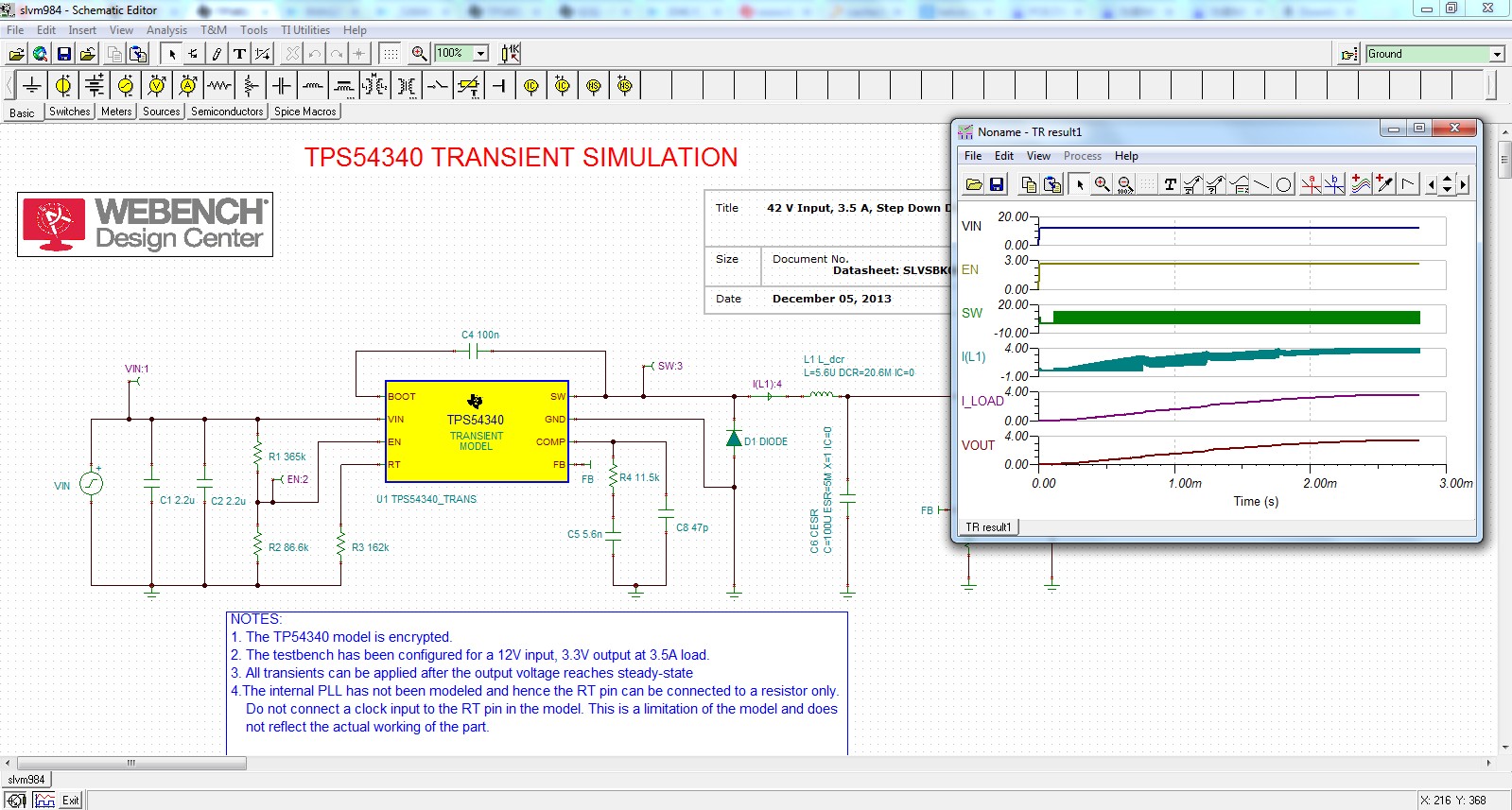1512x810 pixels.
Task: Select the wire drawing pencil tool
Action: point(217,54)
